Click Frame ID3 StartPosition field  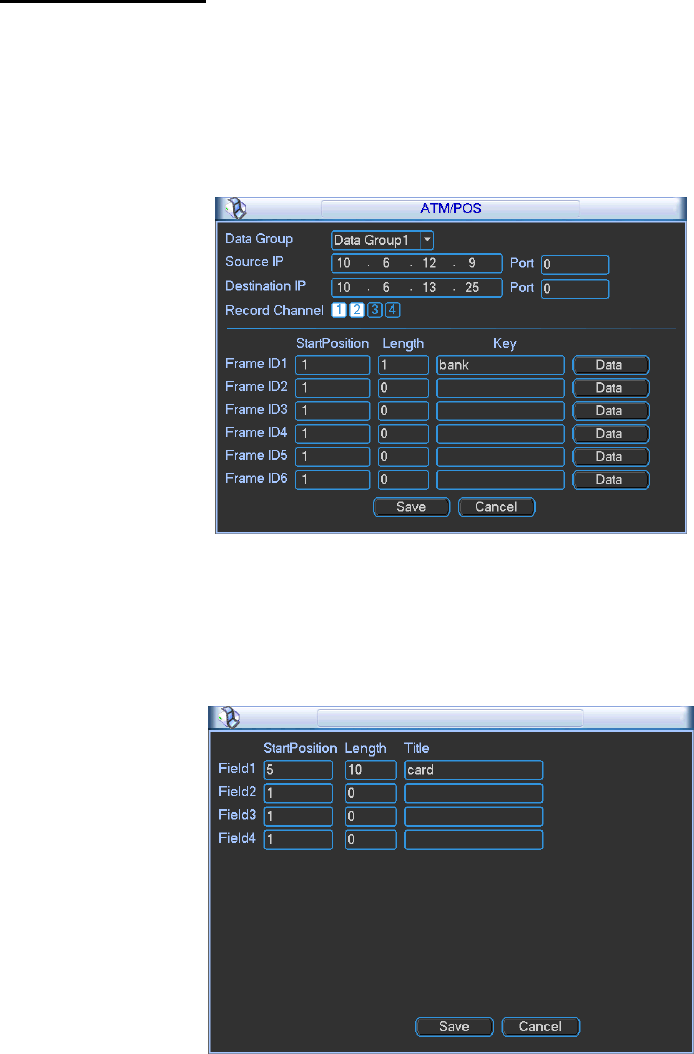332,411
